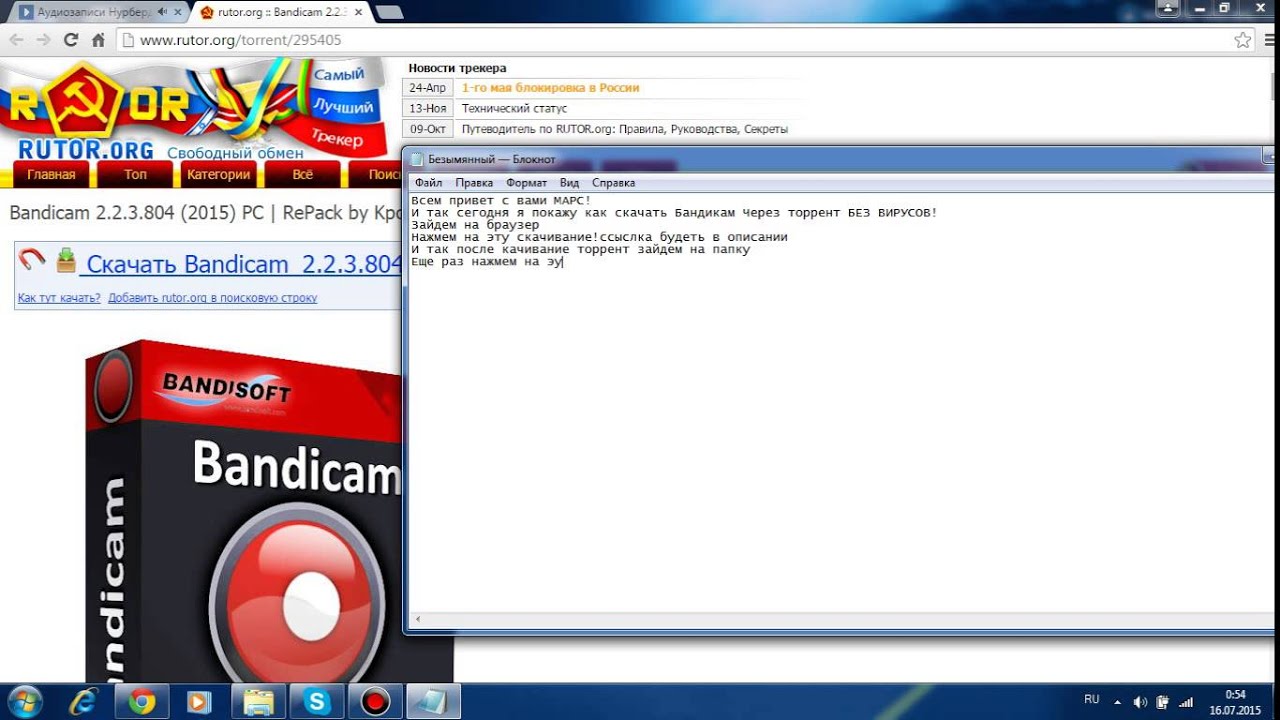
Task: Close the Аудиозаписи tab
Action: pyautogui.click(x=179, y=12)
